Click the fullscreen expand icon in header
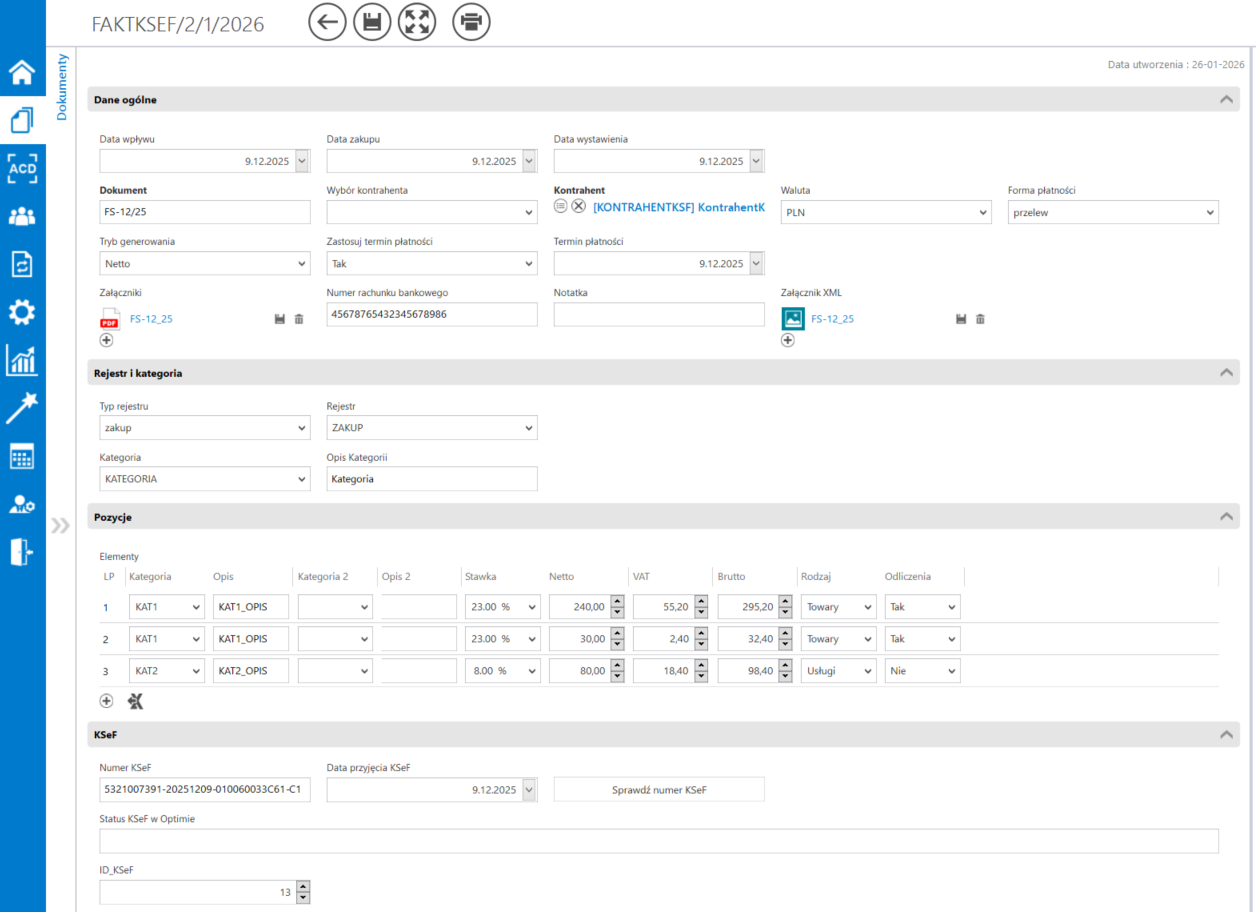1256x912 pixels. pyautogui.click(x=417, y=22)
